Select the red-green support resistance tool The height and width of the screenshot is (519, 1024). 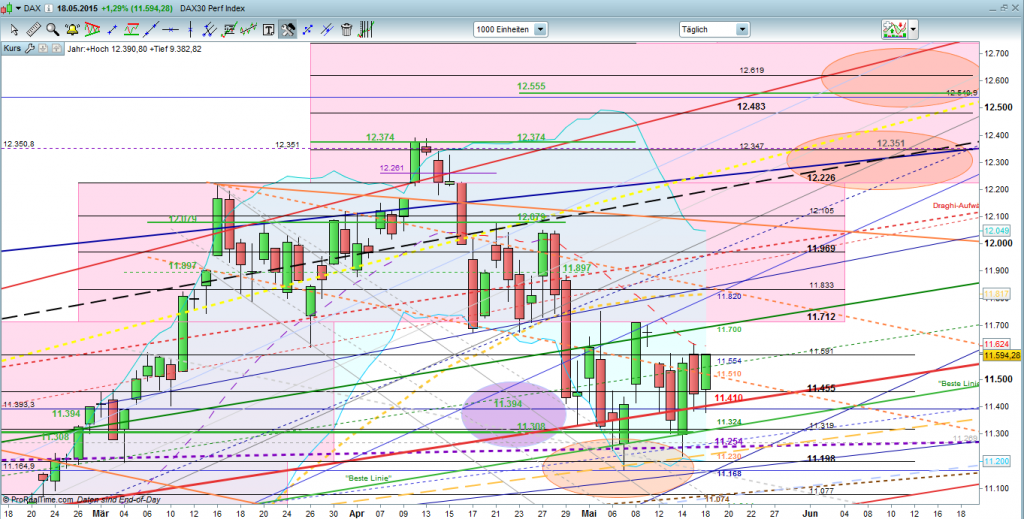(131, 29)
